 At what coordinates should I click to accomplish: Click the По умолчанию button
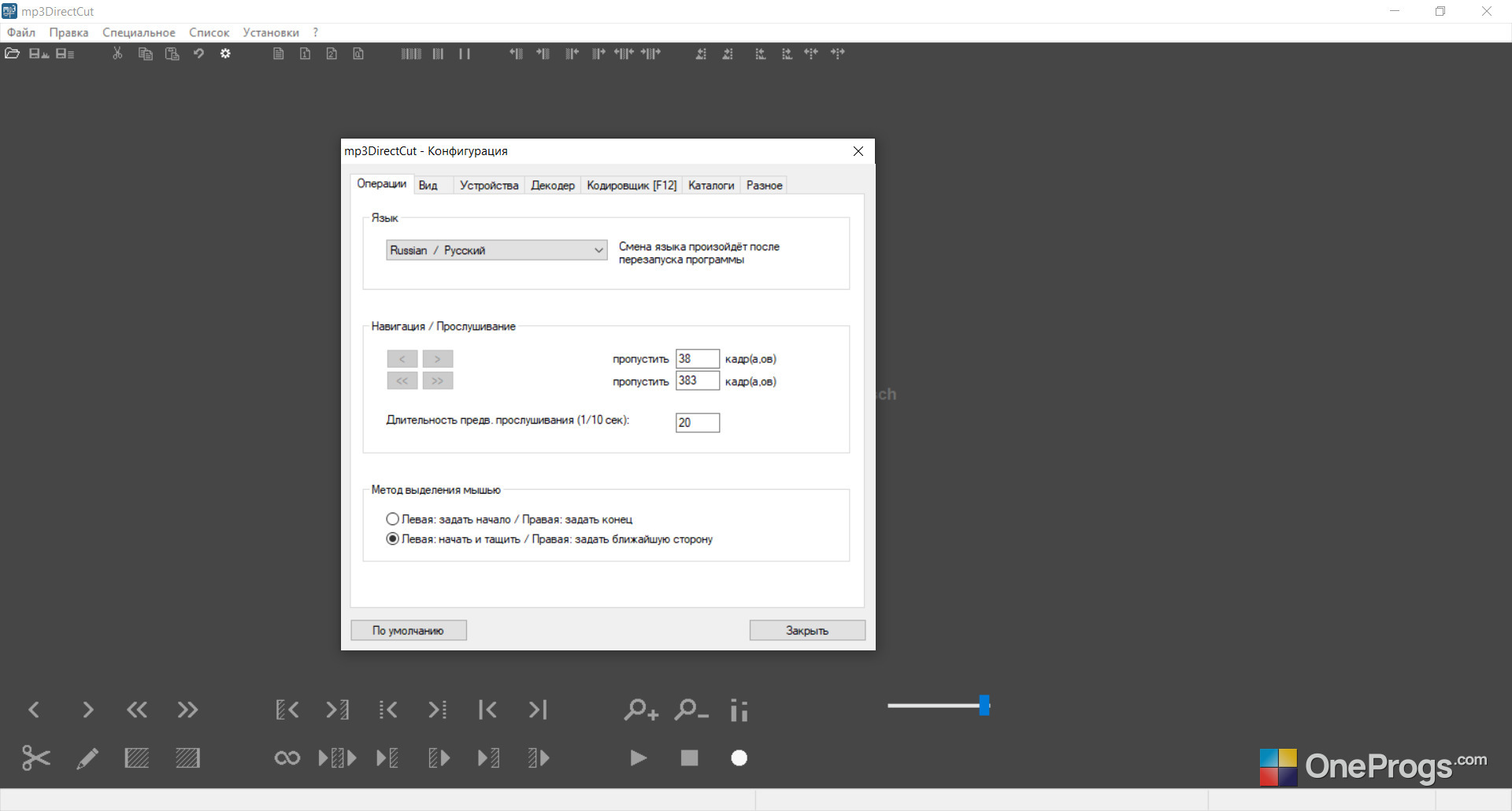pyautogui.click(x=408, y=631)
